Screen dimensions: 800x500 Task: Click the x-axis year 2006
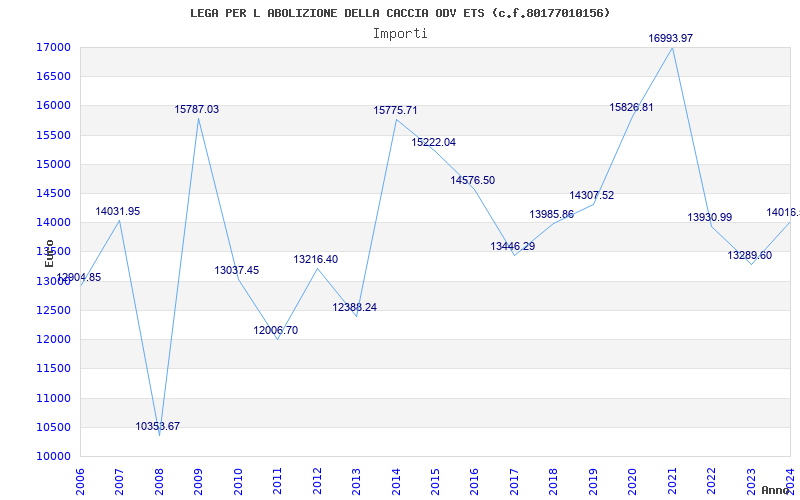[x=80, y=481]
